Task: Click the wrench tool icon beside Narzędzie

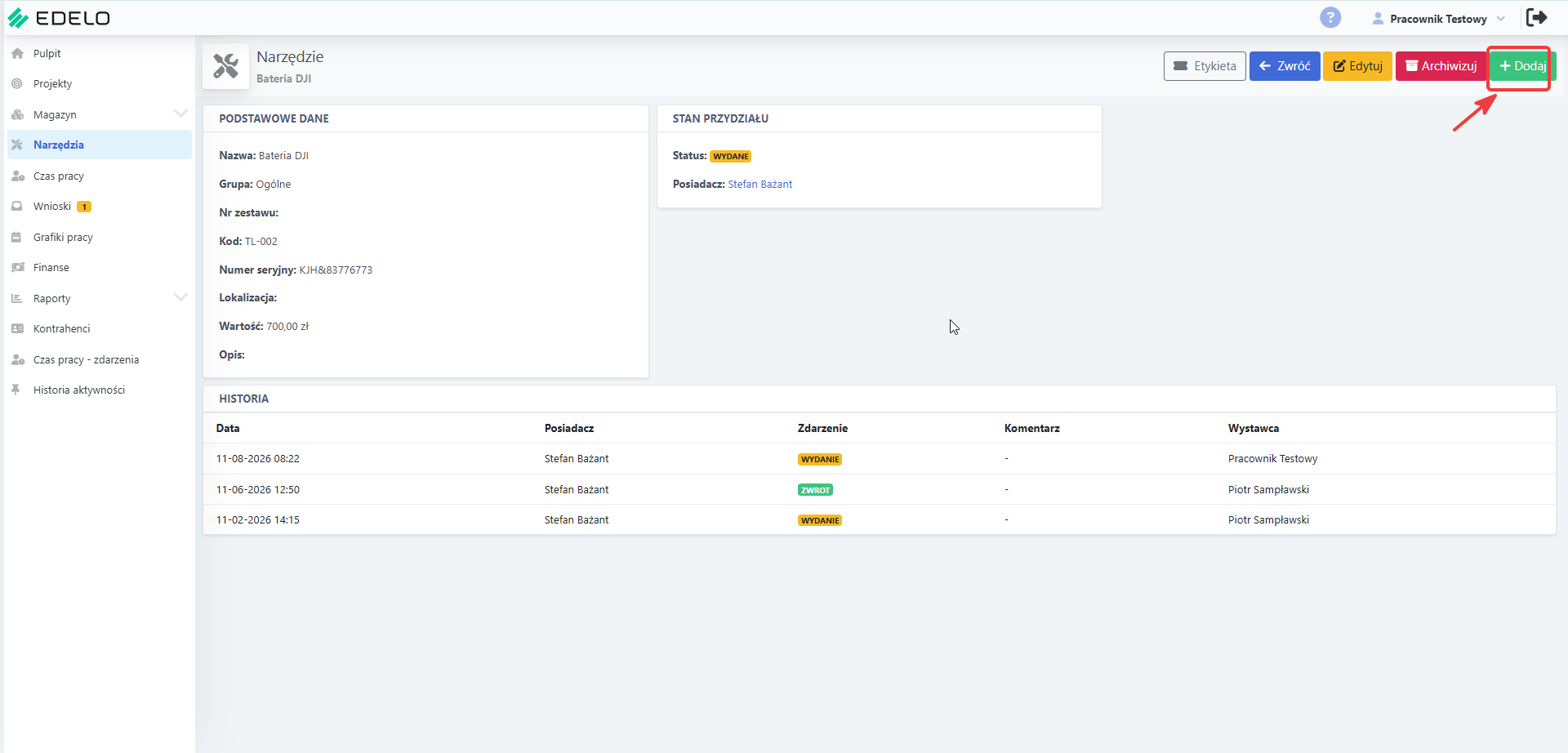Action: [x=225, y=66]
